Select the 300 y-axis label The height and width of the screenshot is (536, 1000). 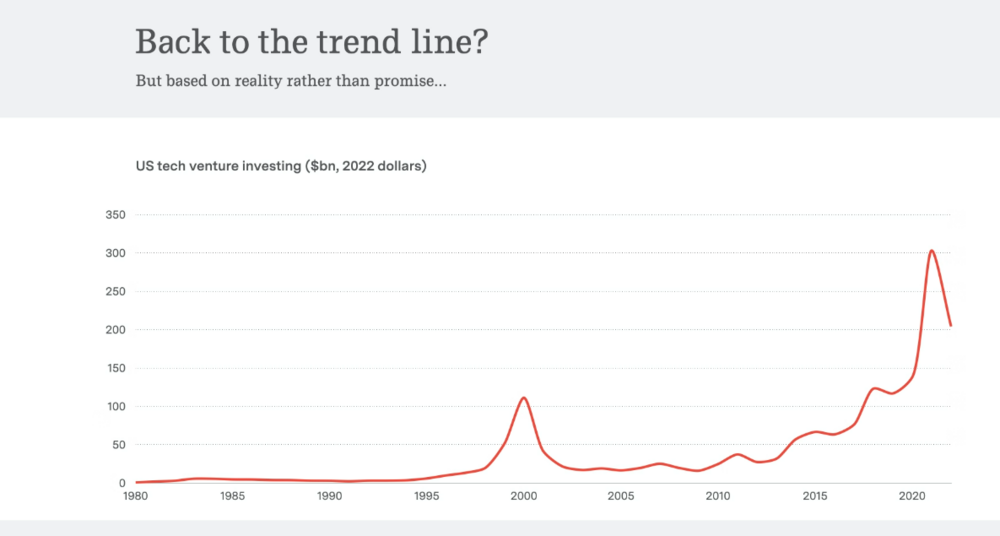click(x=113, y=253)
